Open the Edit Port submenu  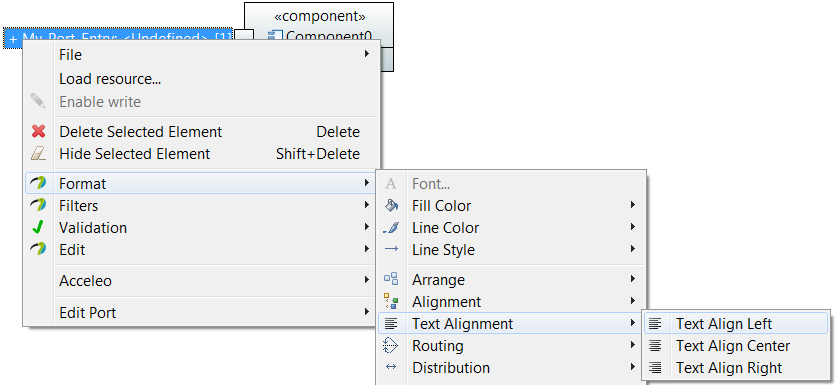coord(201,312)
